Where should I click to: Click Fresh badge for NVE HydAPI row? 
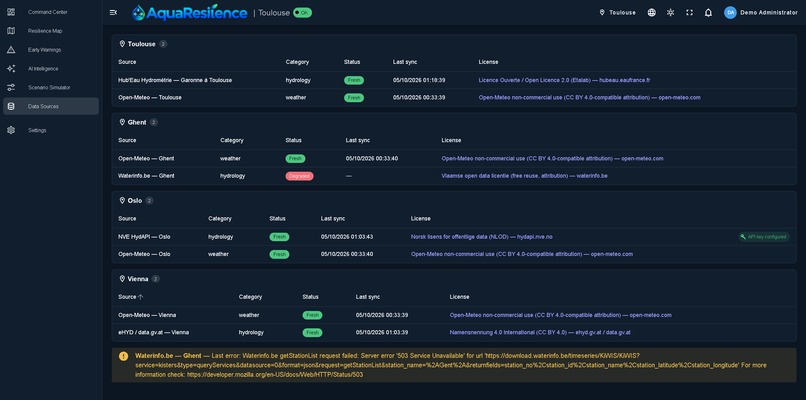(279, 237)
